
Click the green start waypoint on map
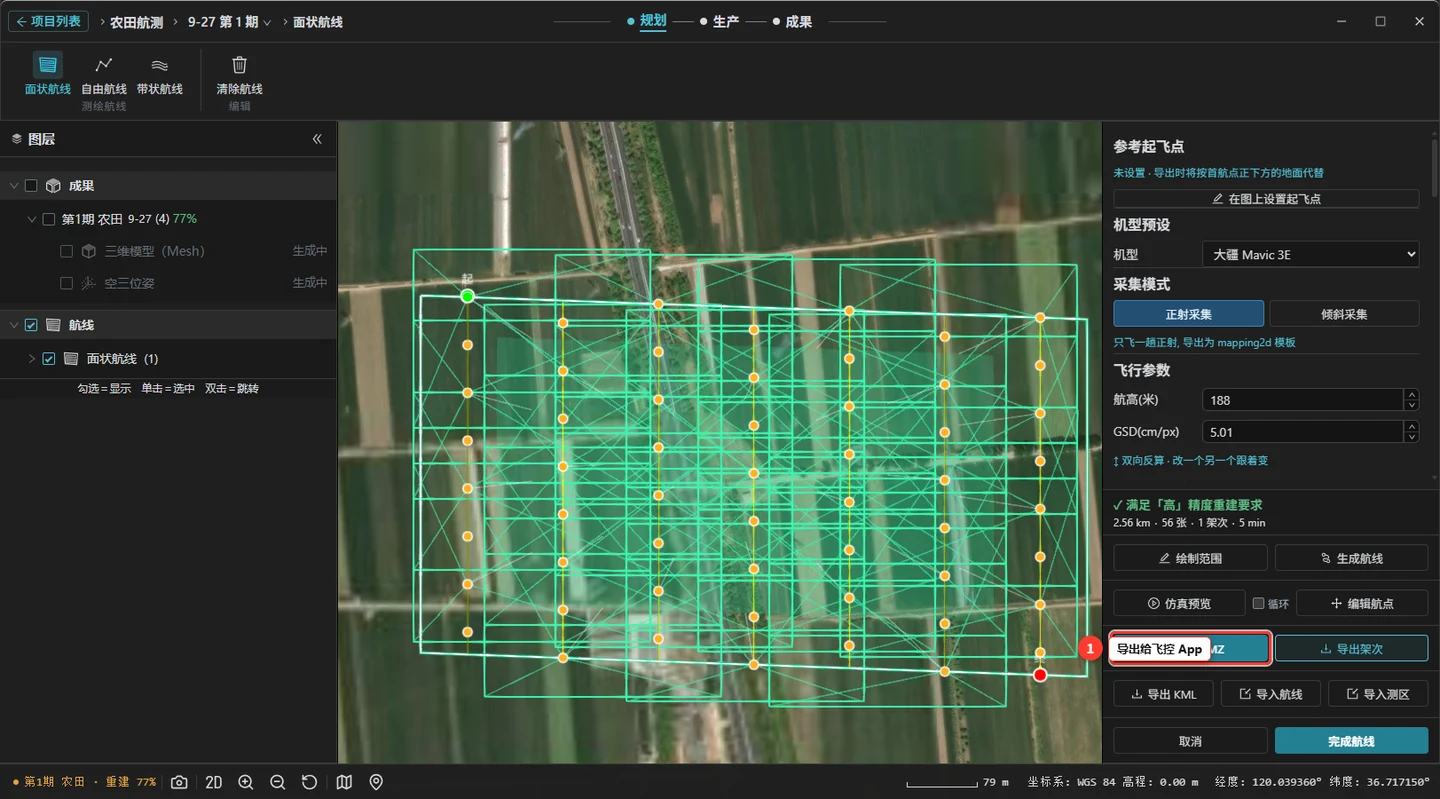point(467,296)
